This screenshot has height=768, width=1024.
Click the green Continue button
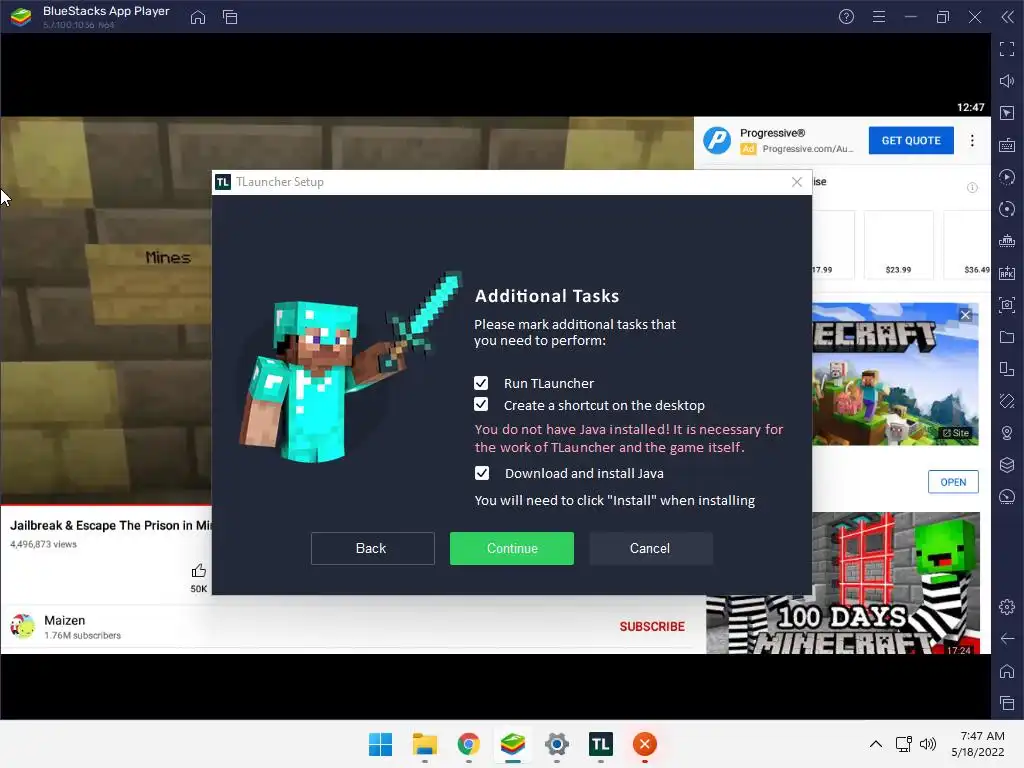[511, 548]
